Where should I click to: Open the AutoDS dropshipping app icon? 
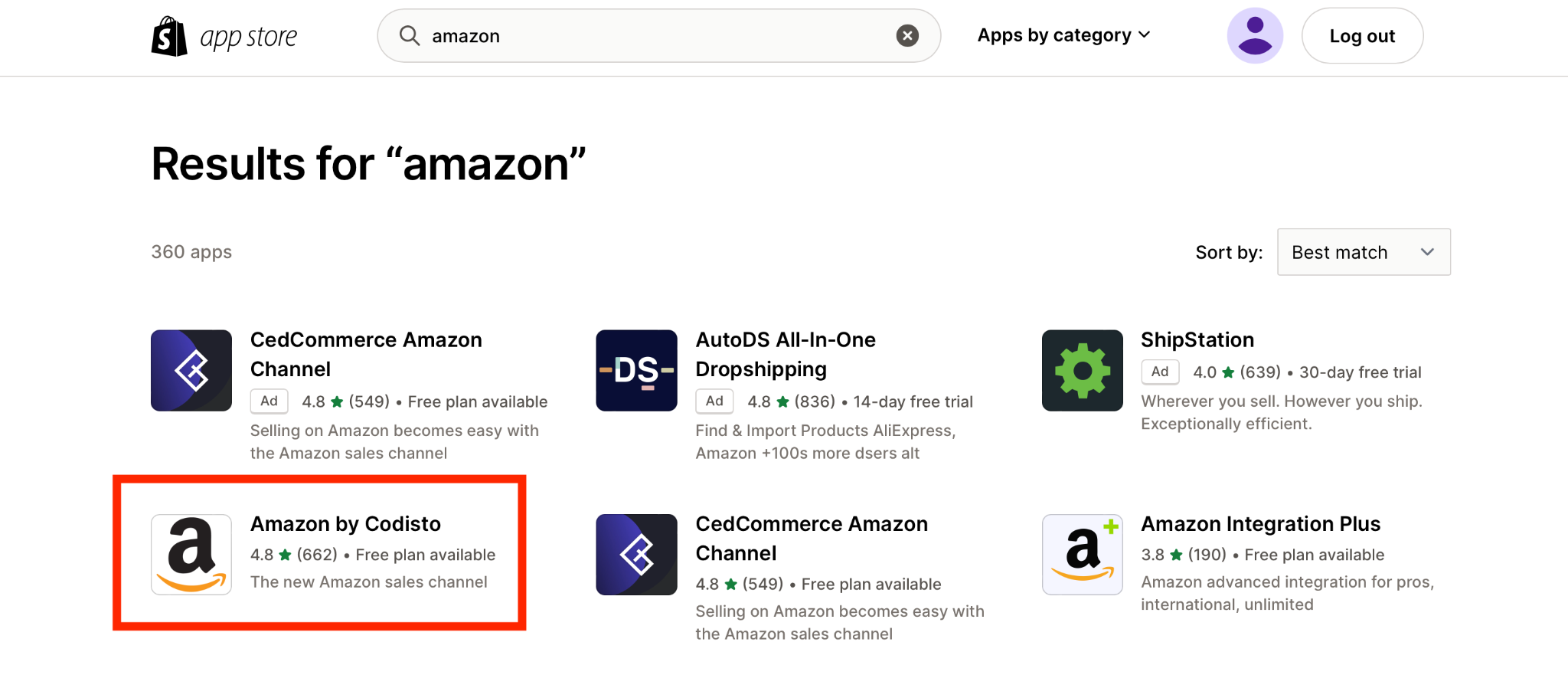point(637,371)
